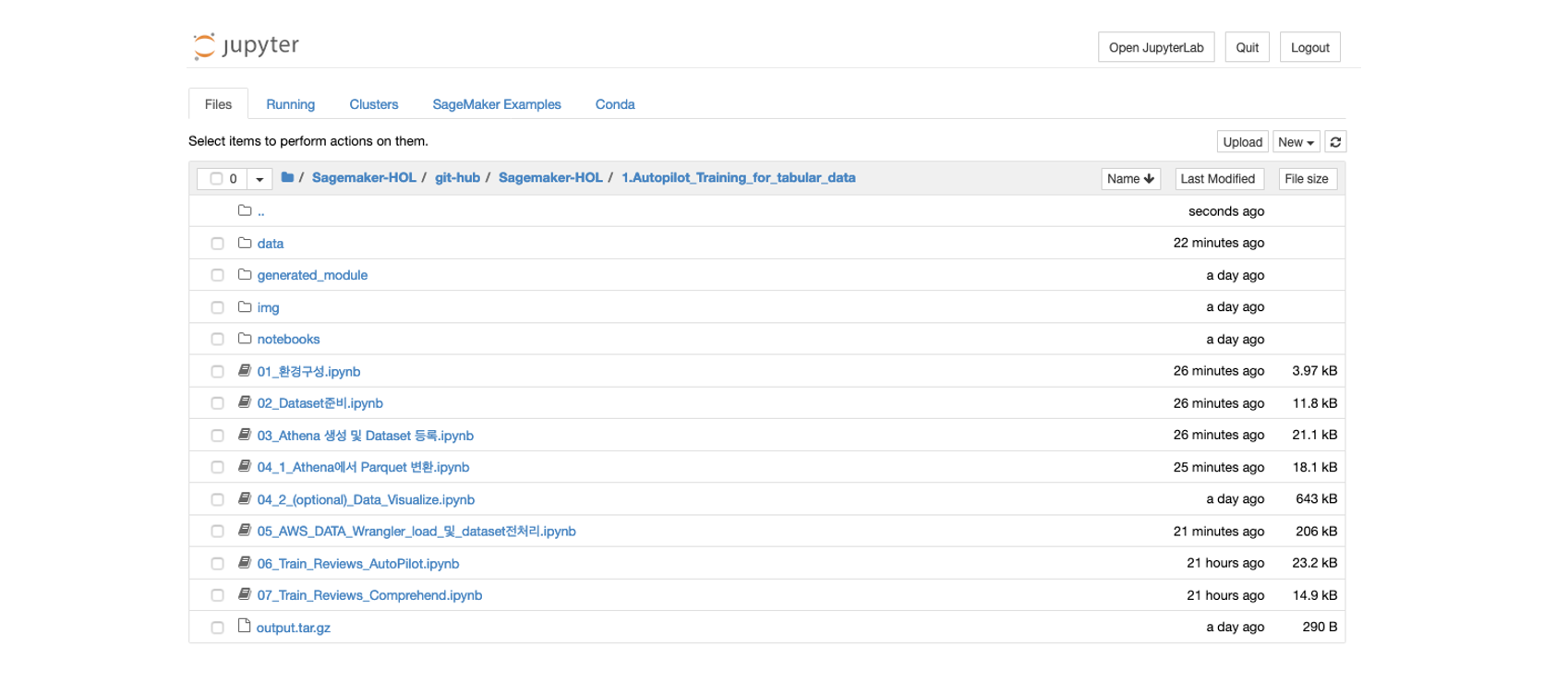Image resolution: width=1568 pixels, height=694 pixels.
Task: Click the Quit button
Action: 1248,47
